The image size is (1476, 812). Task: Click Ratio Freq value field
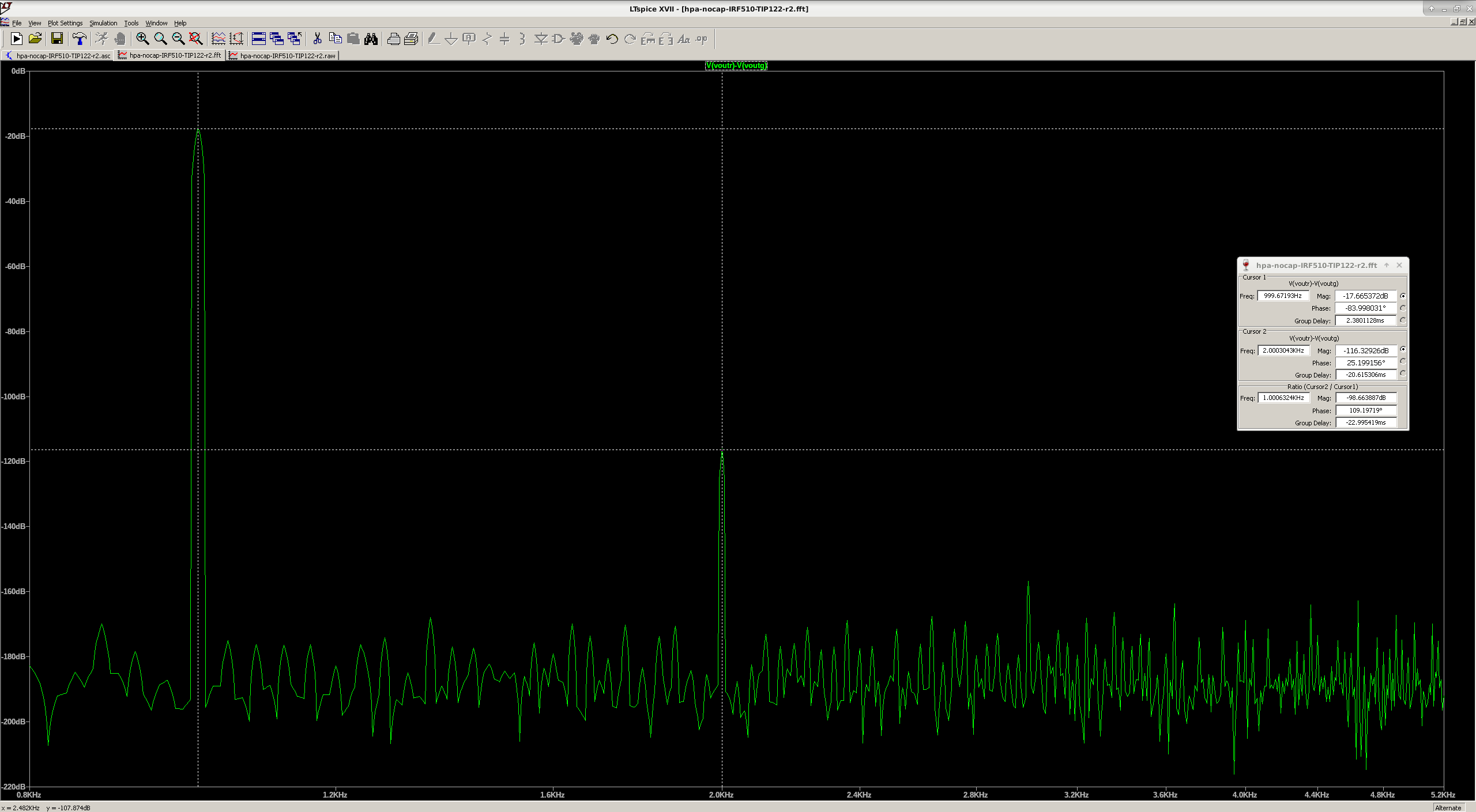(x=1283, y=398)
